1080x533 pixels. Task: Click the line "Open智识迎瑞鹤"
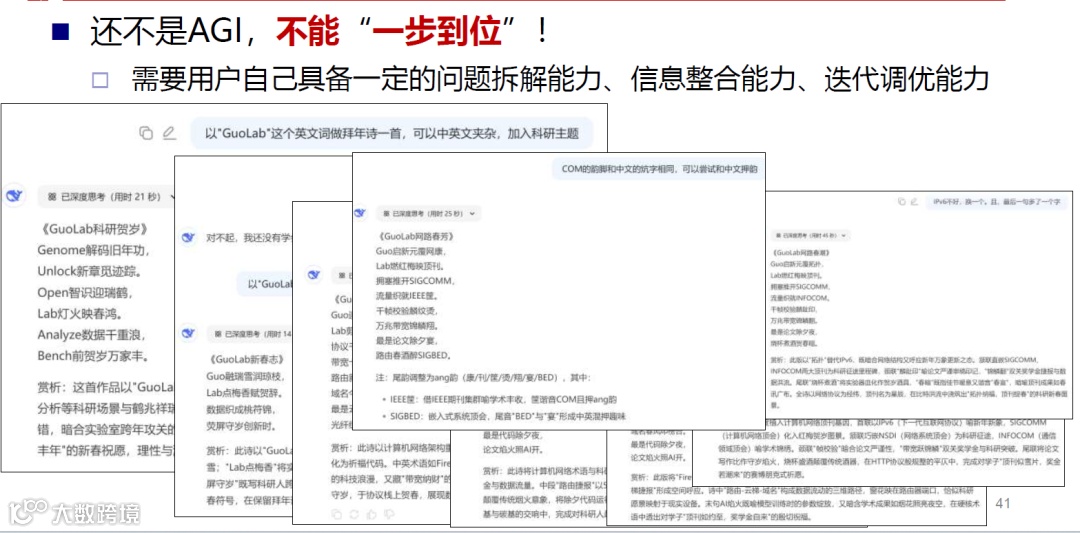click(85, 293)
